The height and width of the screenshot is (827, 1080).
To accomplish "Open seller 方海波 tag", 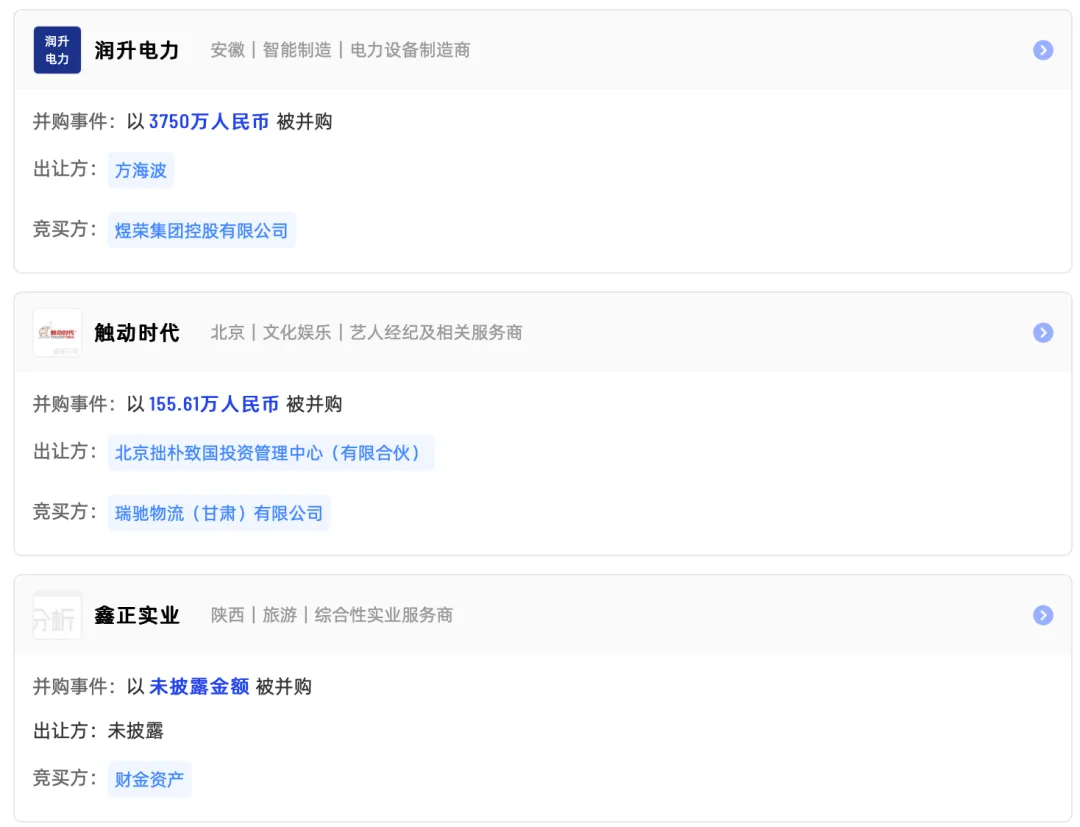I will [141, 170].
